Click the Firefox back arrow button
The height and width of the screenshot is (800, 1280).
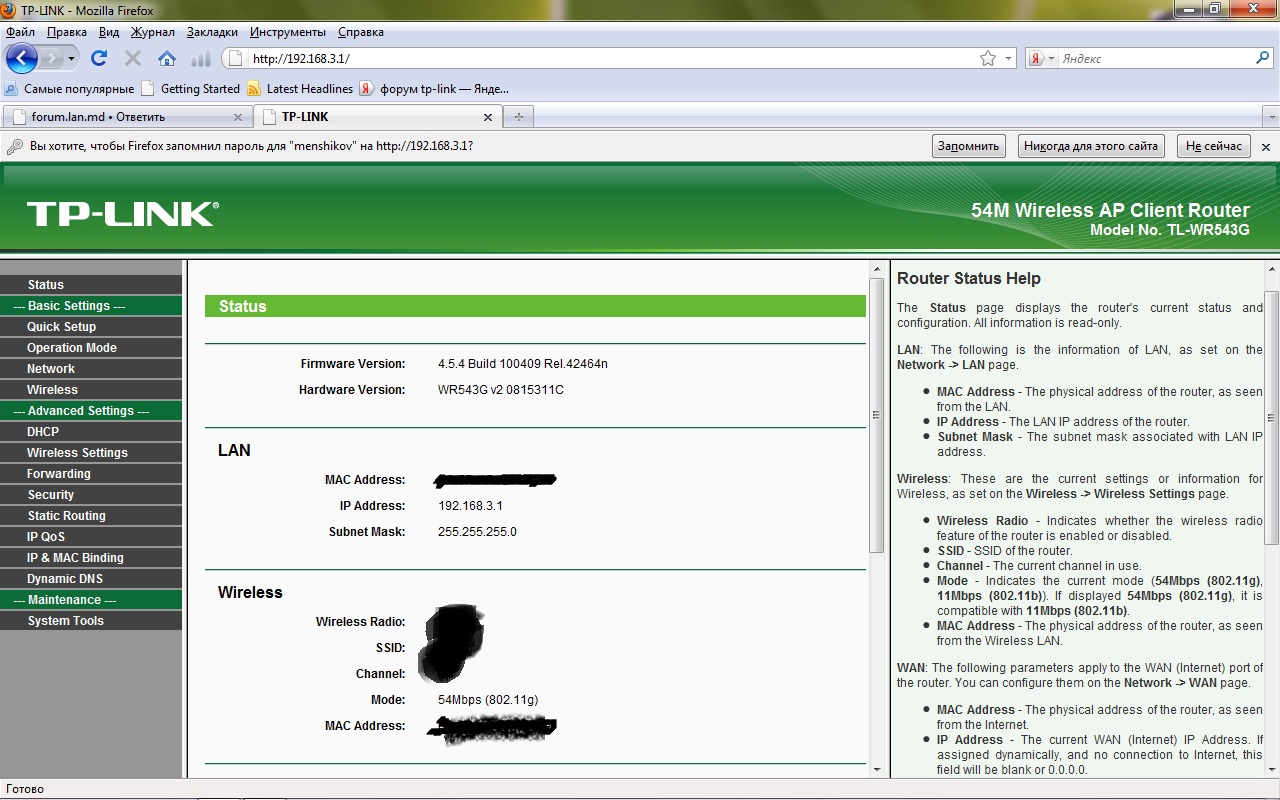[22, 59]
